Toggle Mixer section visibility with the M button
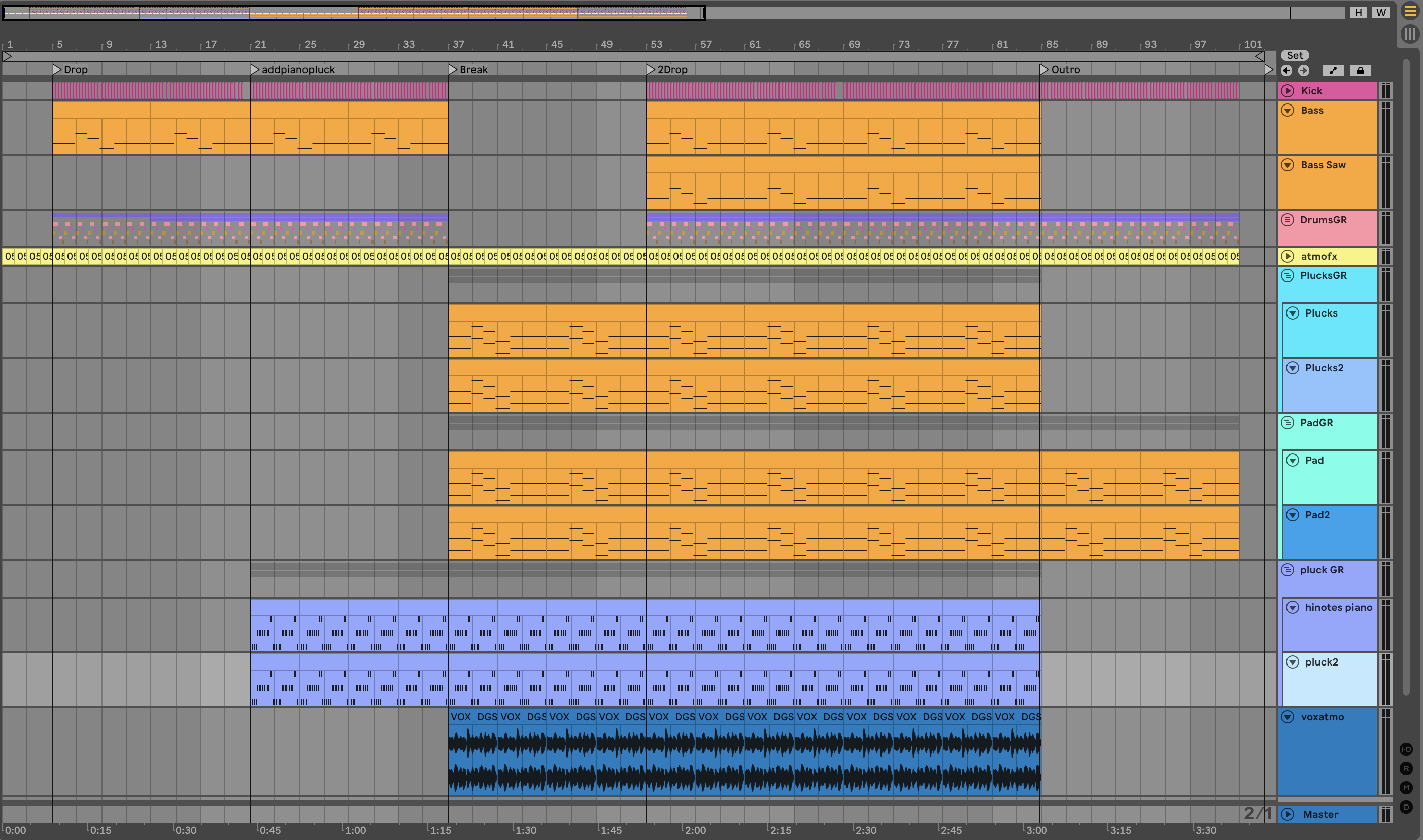The width and height of the screenshot is (1423, 840). (x=1406, y=788)
